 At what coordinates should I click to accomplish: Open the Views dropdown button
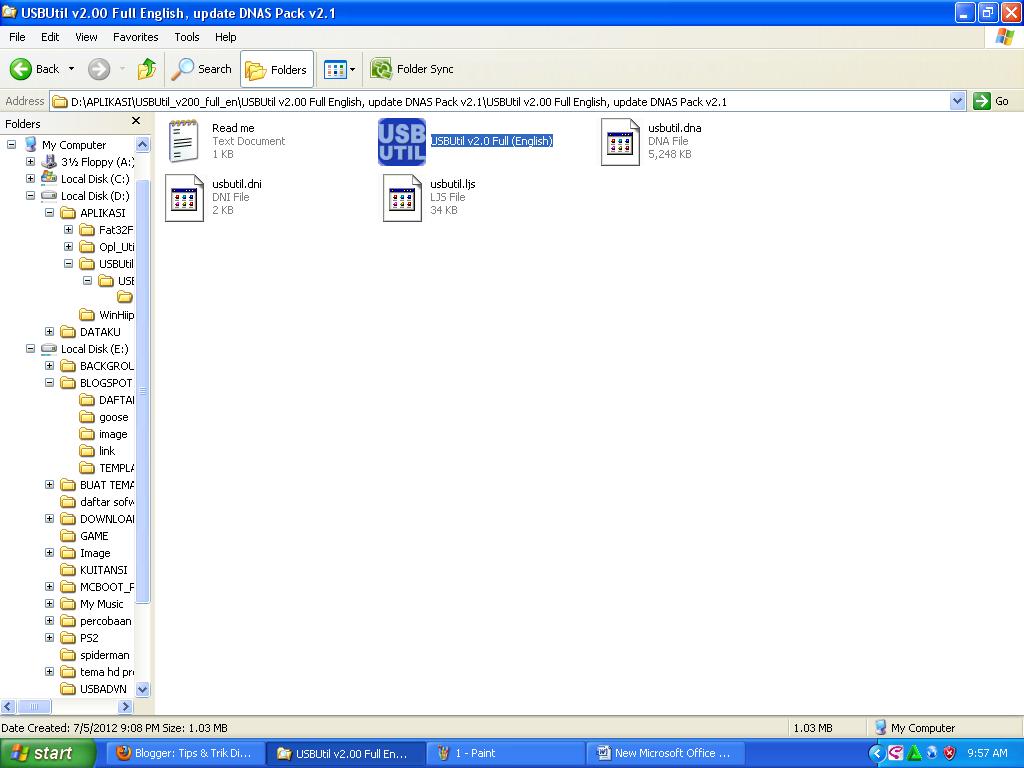click(340, 69)
